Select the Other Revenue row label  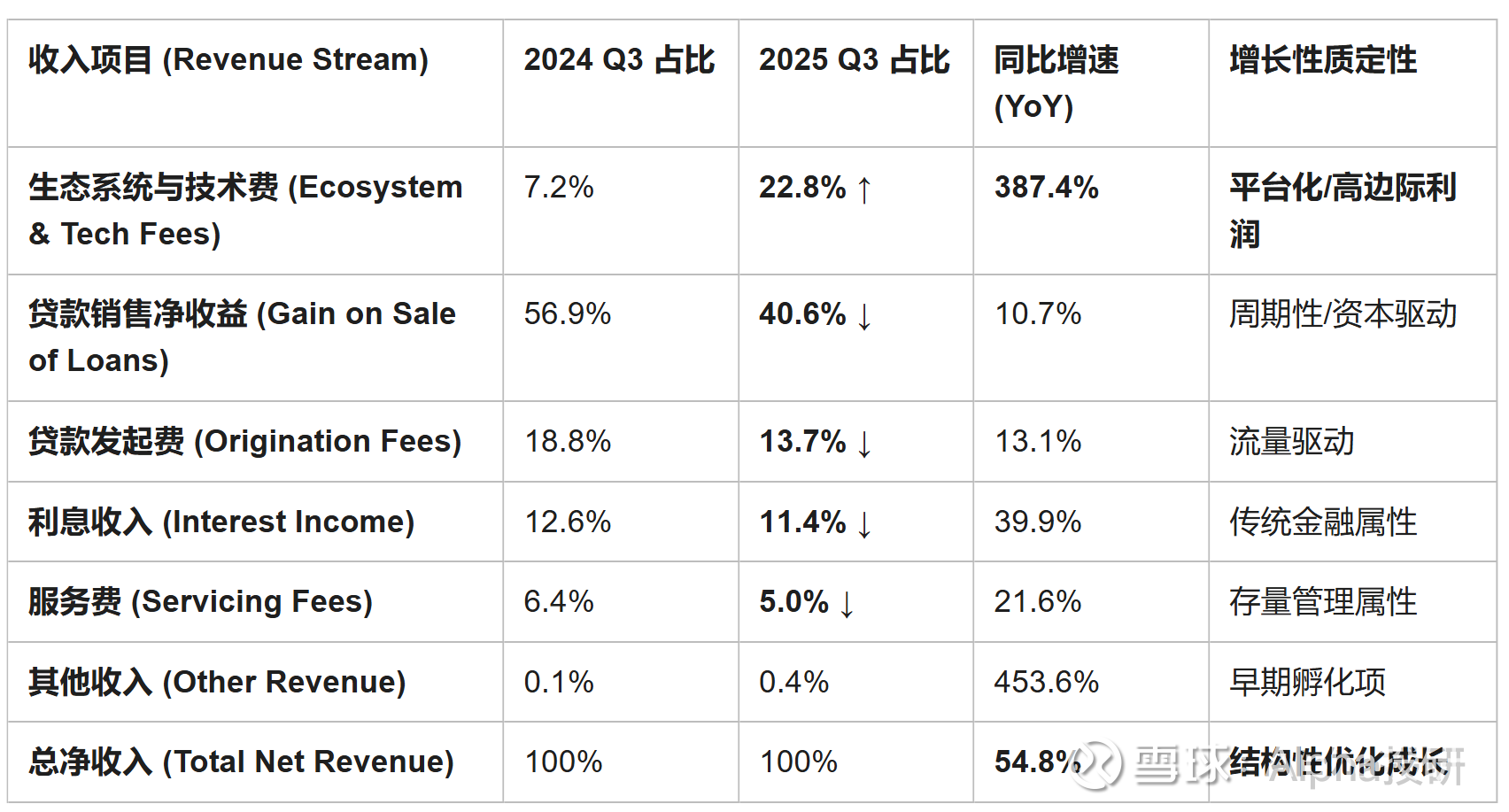217,682
